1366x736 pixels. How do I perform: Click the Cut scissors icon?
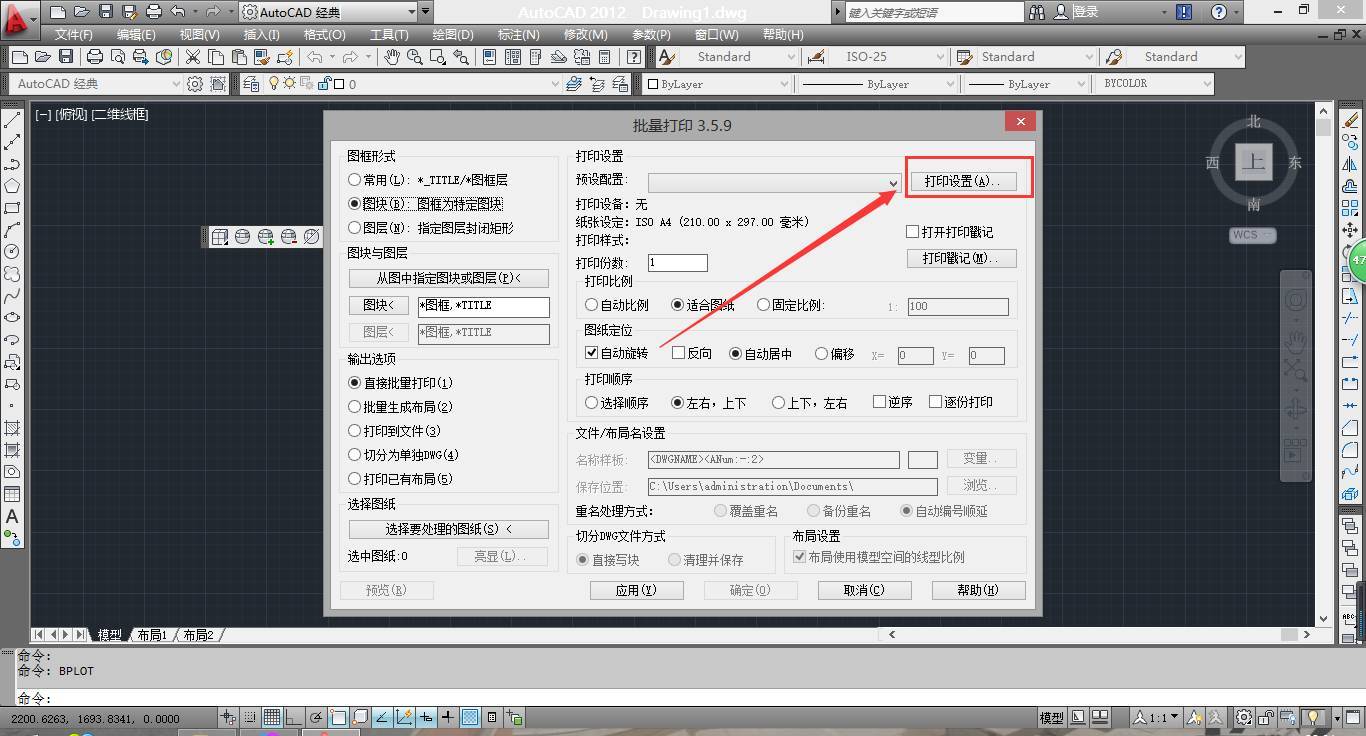[192, 57]
